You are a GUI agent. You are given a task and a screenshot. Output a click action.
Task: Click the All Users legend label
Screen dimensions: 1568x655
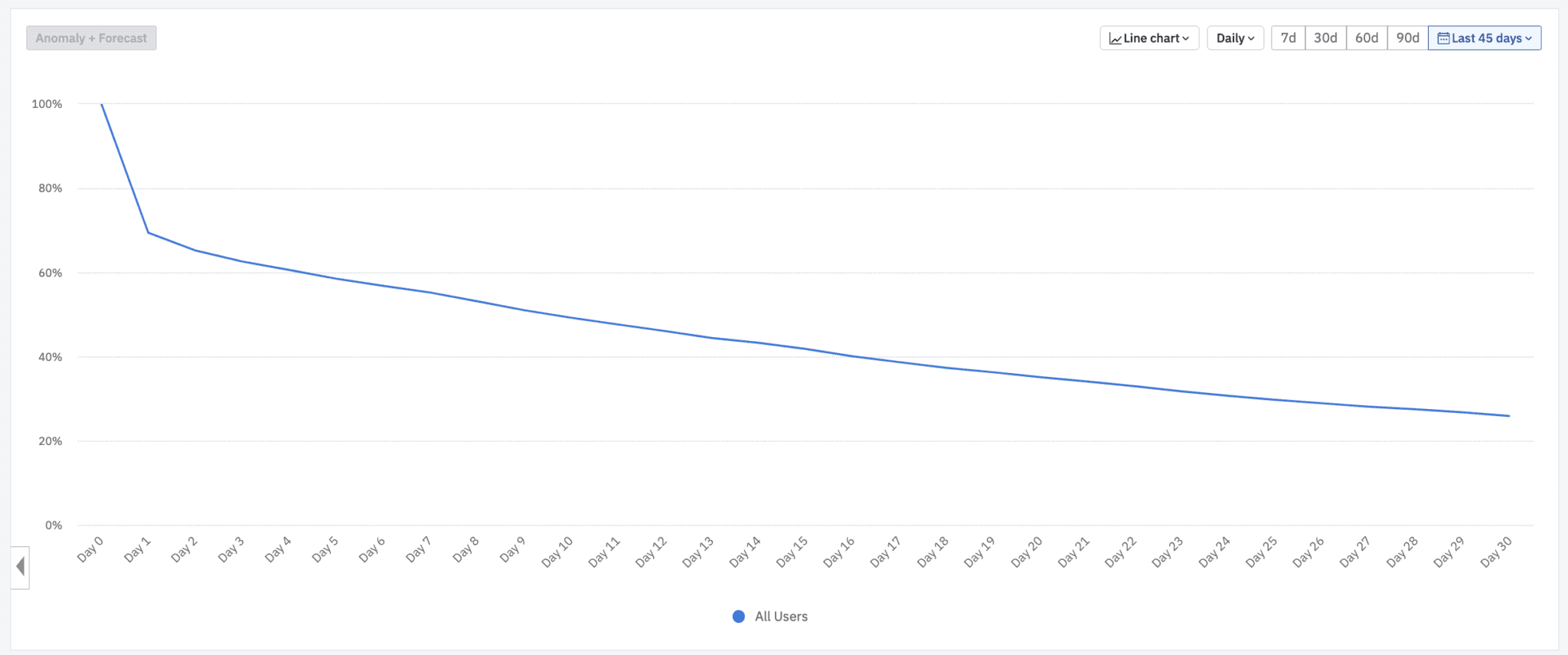coord(781,616)
